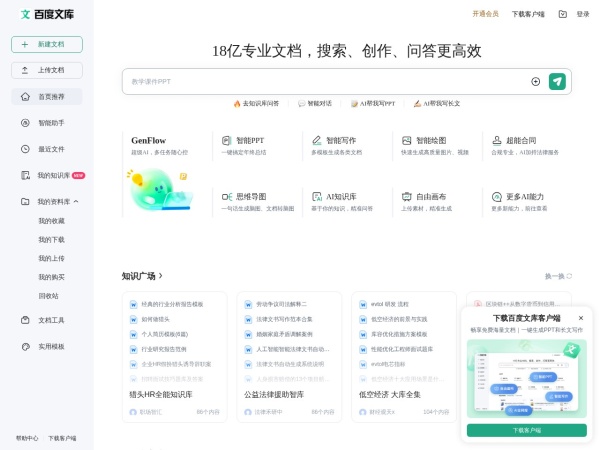Click the GenFlow mascot illustration
600x450 pixels.
coord(160,189)
